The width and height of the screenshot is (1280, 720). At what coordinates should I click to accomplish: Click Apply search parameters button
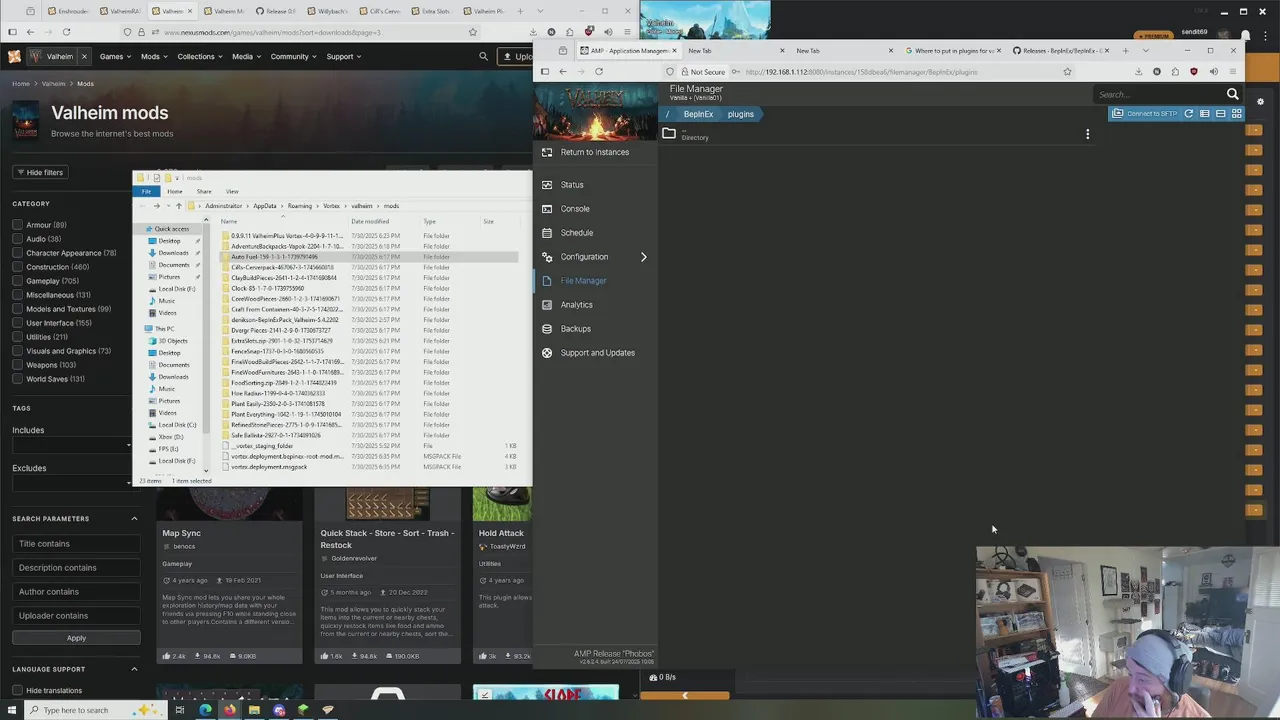pos(76,638)
